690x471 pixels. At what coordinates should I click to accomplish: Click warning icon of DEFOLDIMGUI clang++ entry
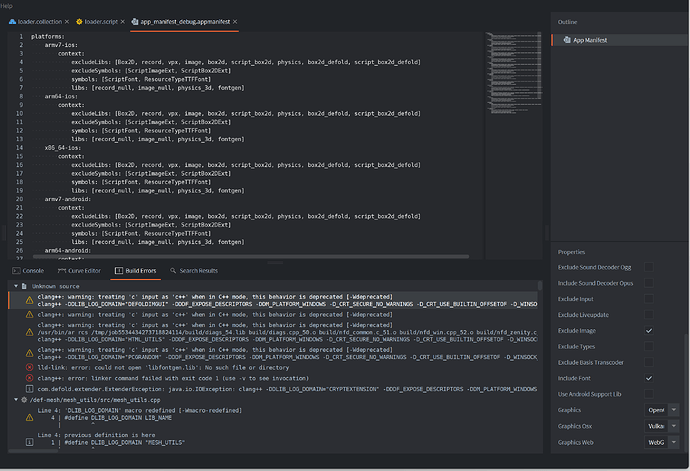coord(29,300)
